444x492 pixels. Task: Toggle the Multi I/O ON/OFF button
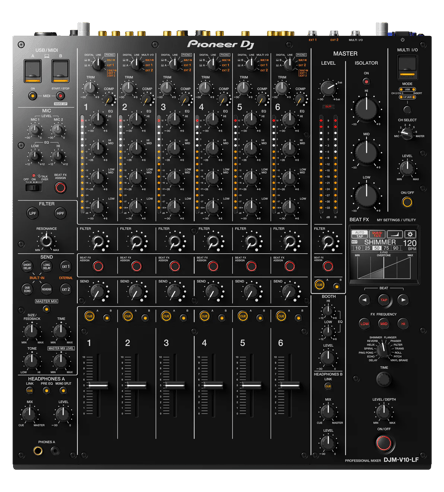click(407, 202)
